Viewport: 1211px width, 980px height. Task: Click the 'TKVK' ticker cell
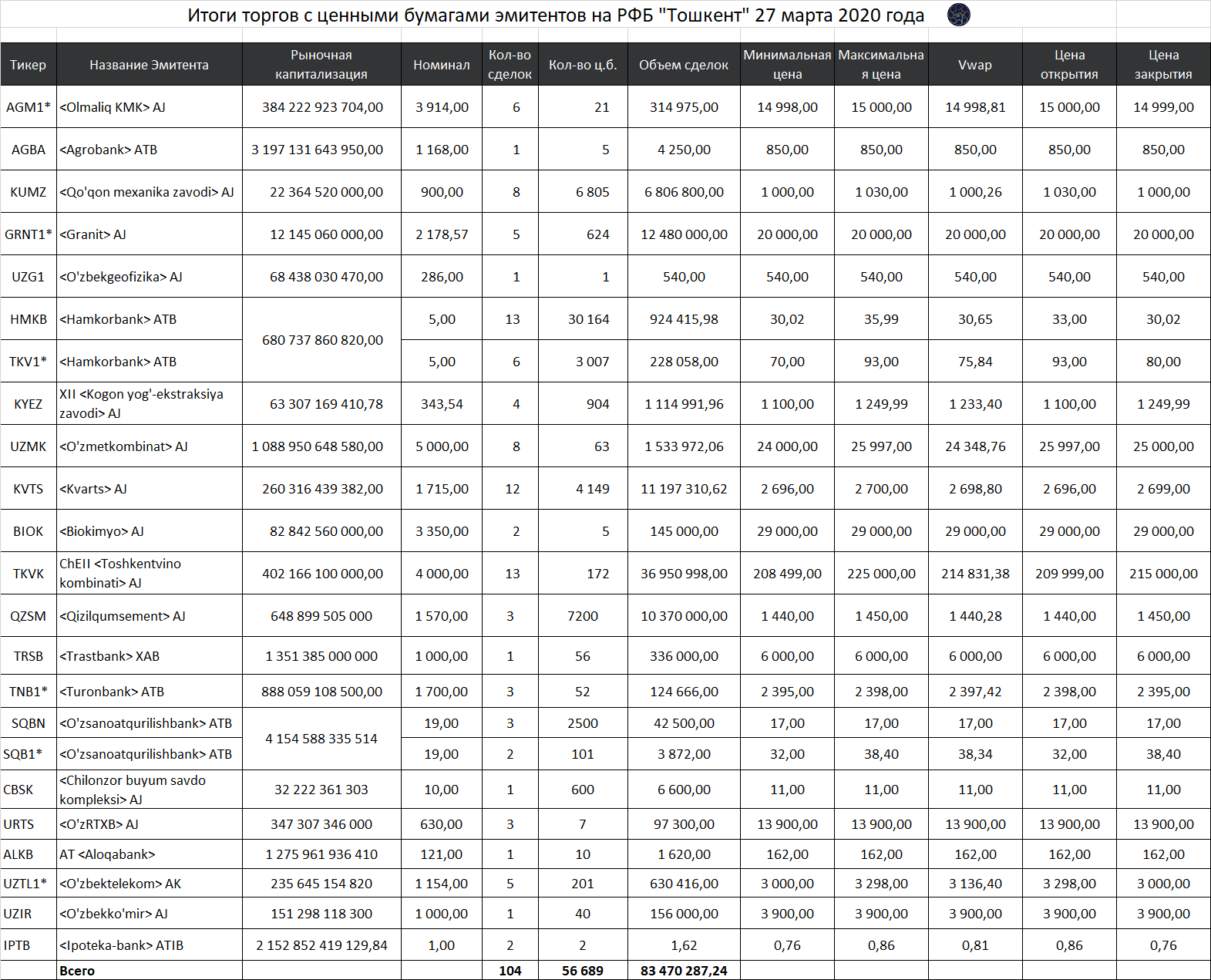[x=29, y=574]
